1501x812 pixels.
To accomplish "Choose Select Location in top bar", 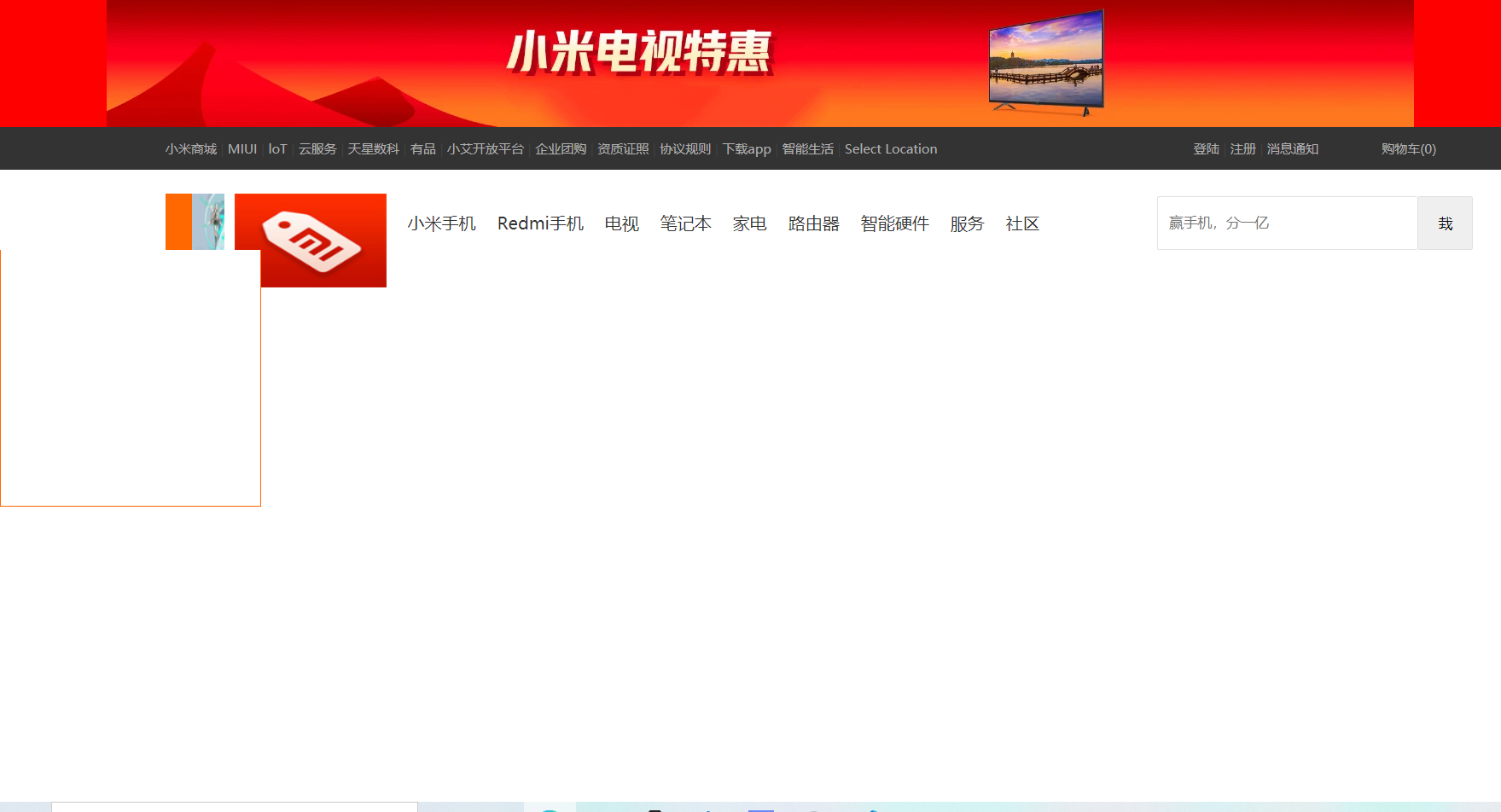I will [x=891, y=149].
